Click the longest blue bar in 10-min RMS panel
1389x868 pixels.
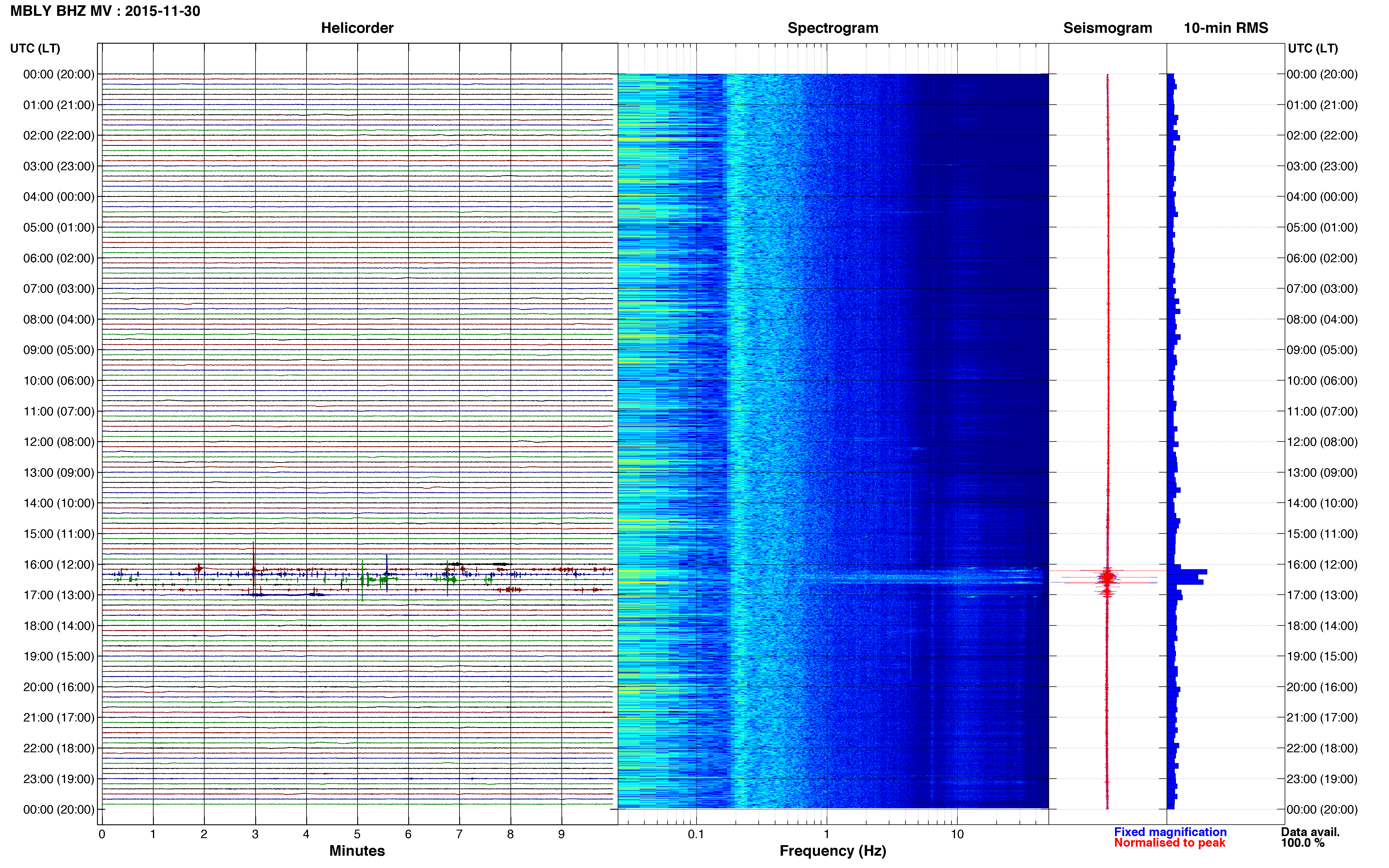(x=1187, y=572)
